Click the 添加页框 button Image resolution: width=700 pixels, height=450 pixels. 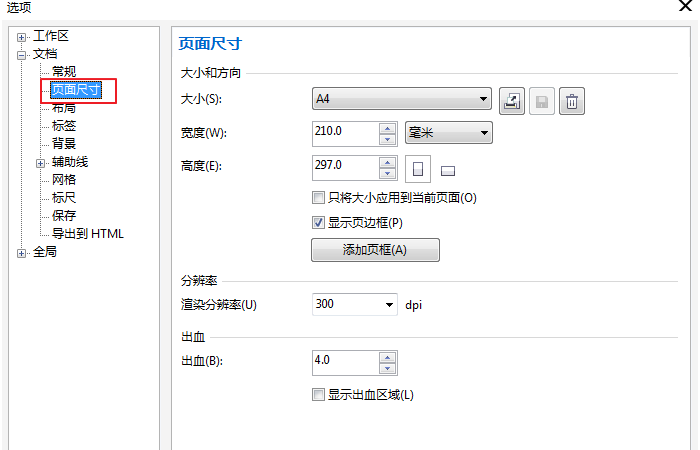pyautogui.click(x=375, y=250)
